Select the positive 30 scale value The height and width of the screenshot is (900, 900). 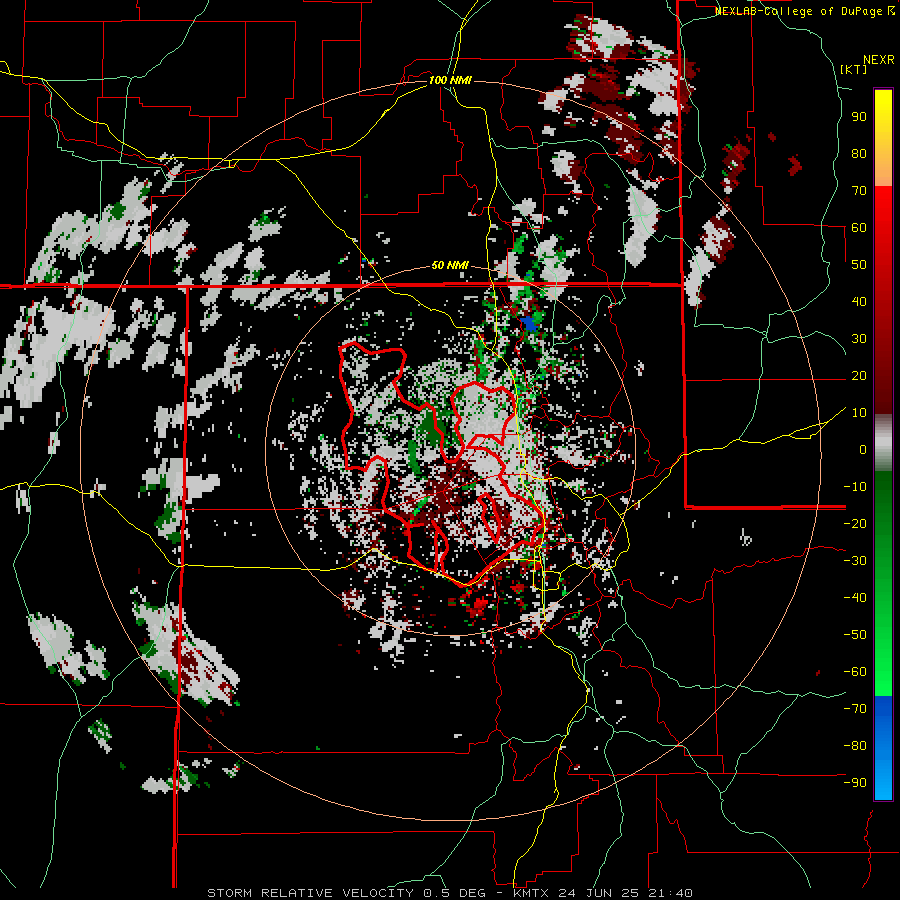(x=859, y=339)
